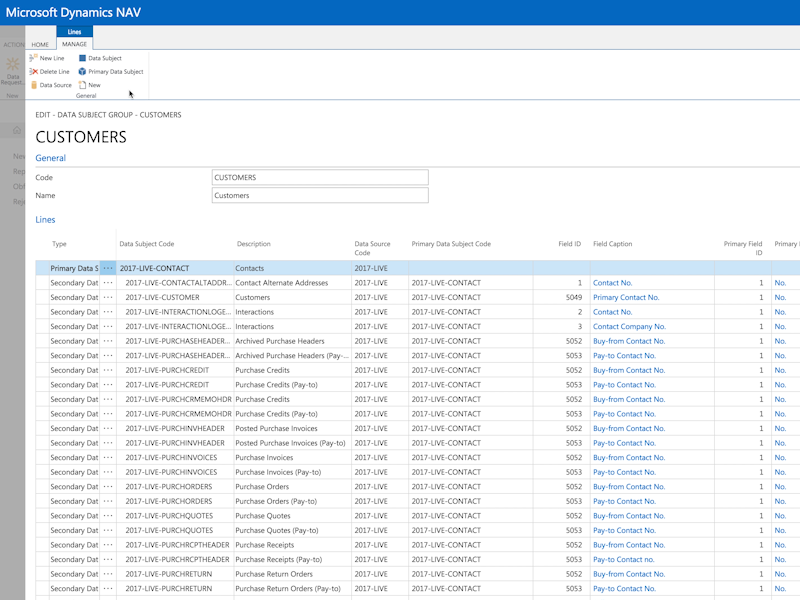Select the Contact Alternate Addresses description cell
Image resolution: width=800 pixels, height=600 pixels.
point(292,283)
